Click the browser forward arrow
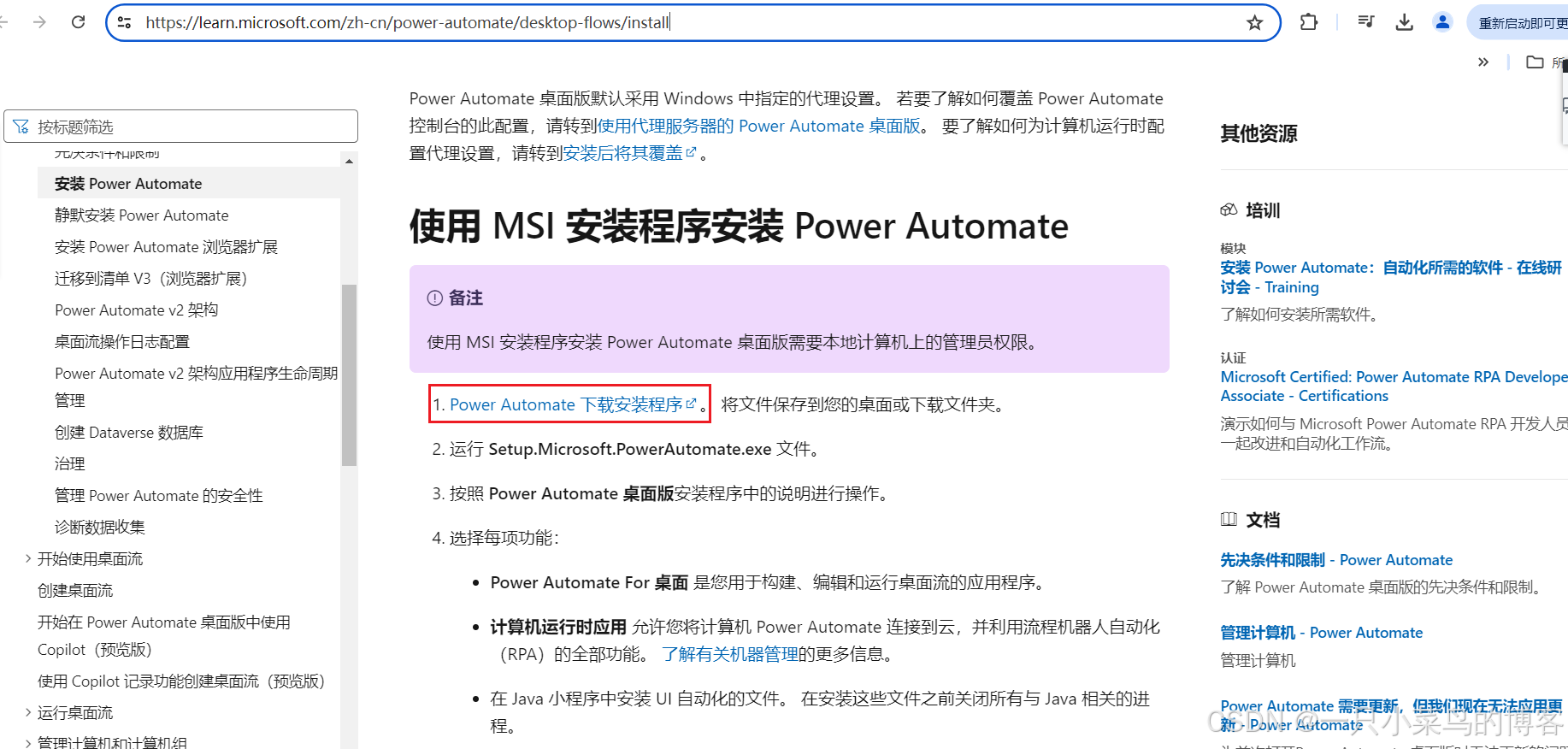 pyautogui.click(x=39, y=22)
